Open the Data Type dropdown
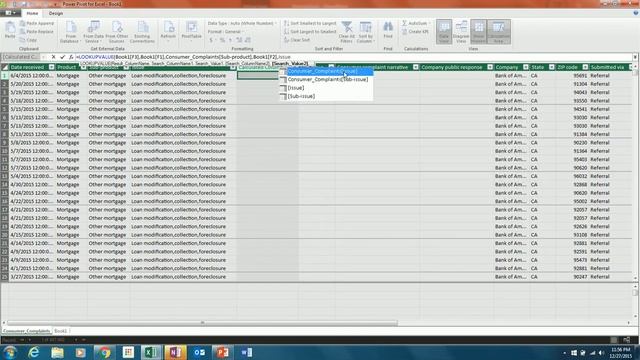 click(x=242, y=23)
